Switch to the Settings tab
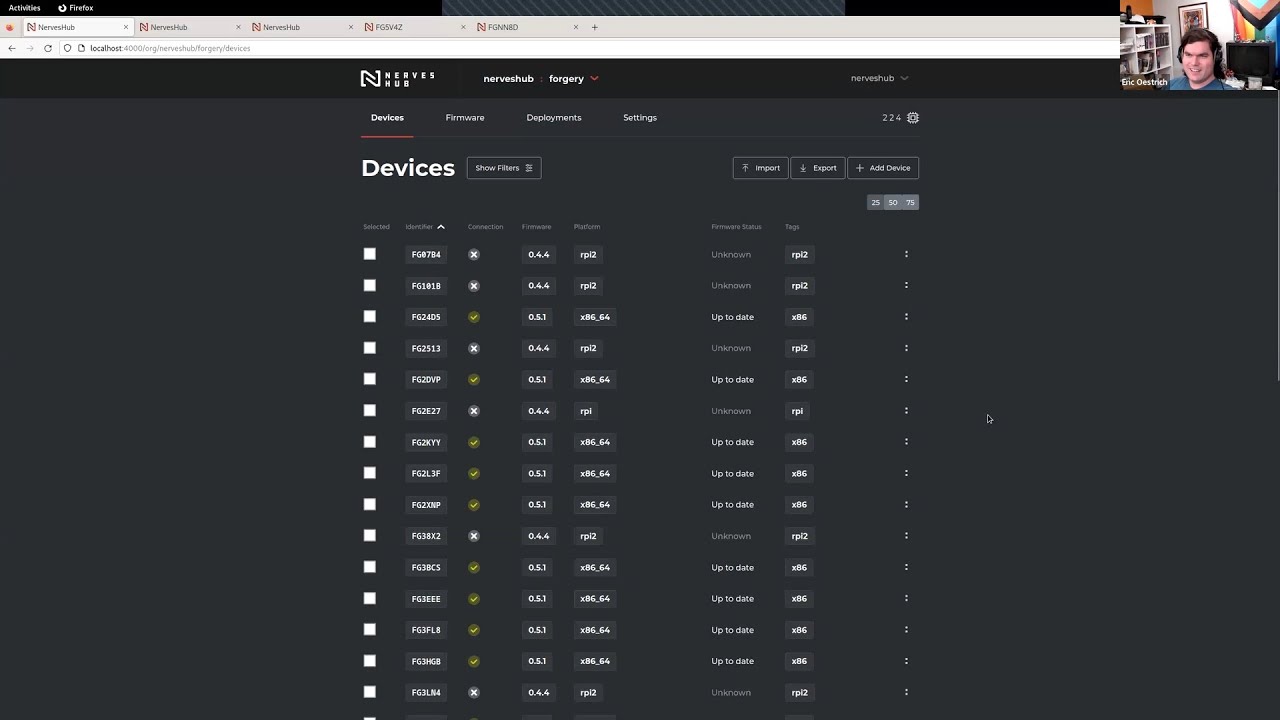 pos(640,118)
